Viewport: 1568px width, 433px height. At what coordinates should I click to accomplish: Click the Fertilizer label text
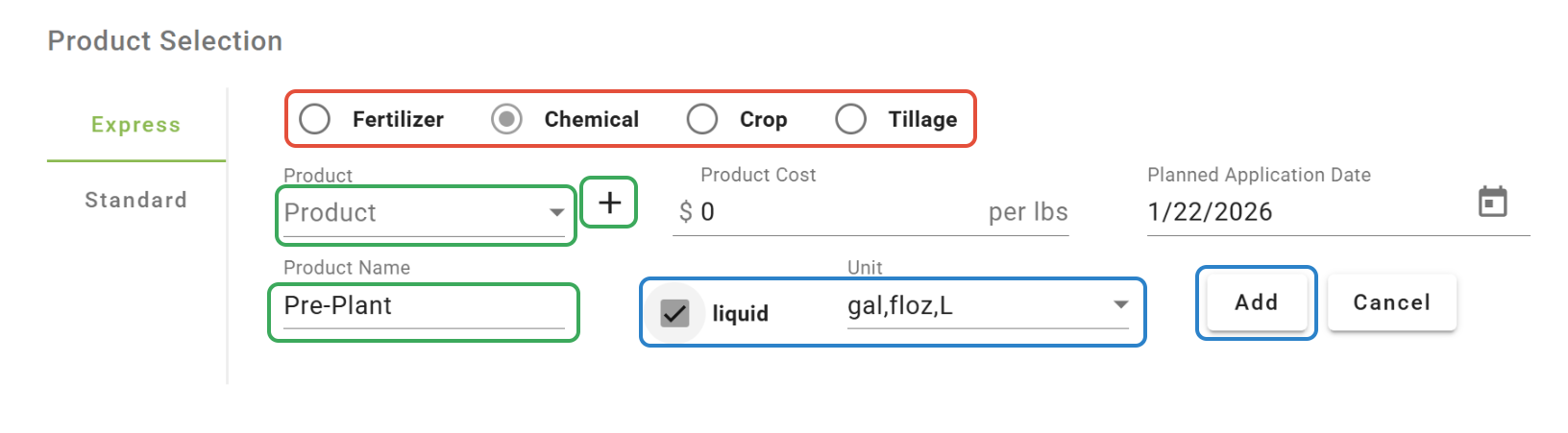398,119
